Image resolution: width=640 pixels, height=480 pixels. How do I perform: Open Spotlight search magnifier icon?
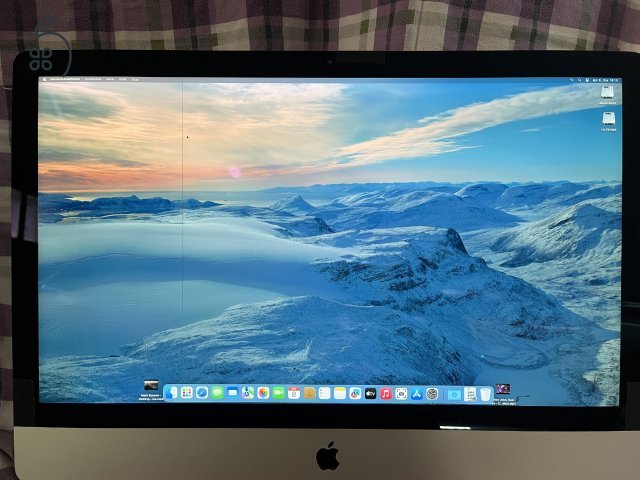click(x=579, y=80)
